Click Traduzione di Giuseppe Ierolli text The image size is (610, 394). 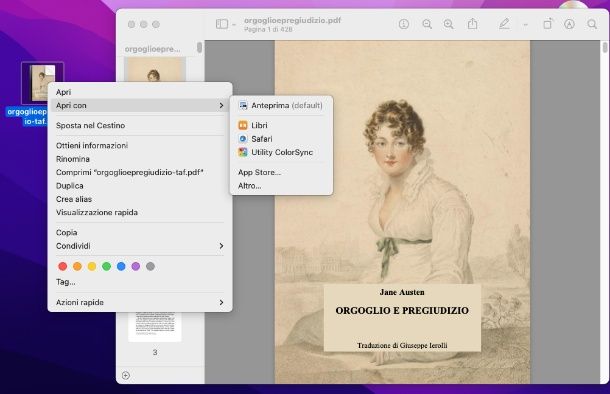click(402, 345)
